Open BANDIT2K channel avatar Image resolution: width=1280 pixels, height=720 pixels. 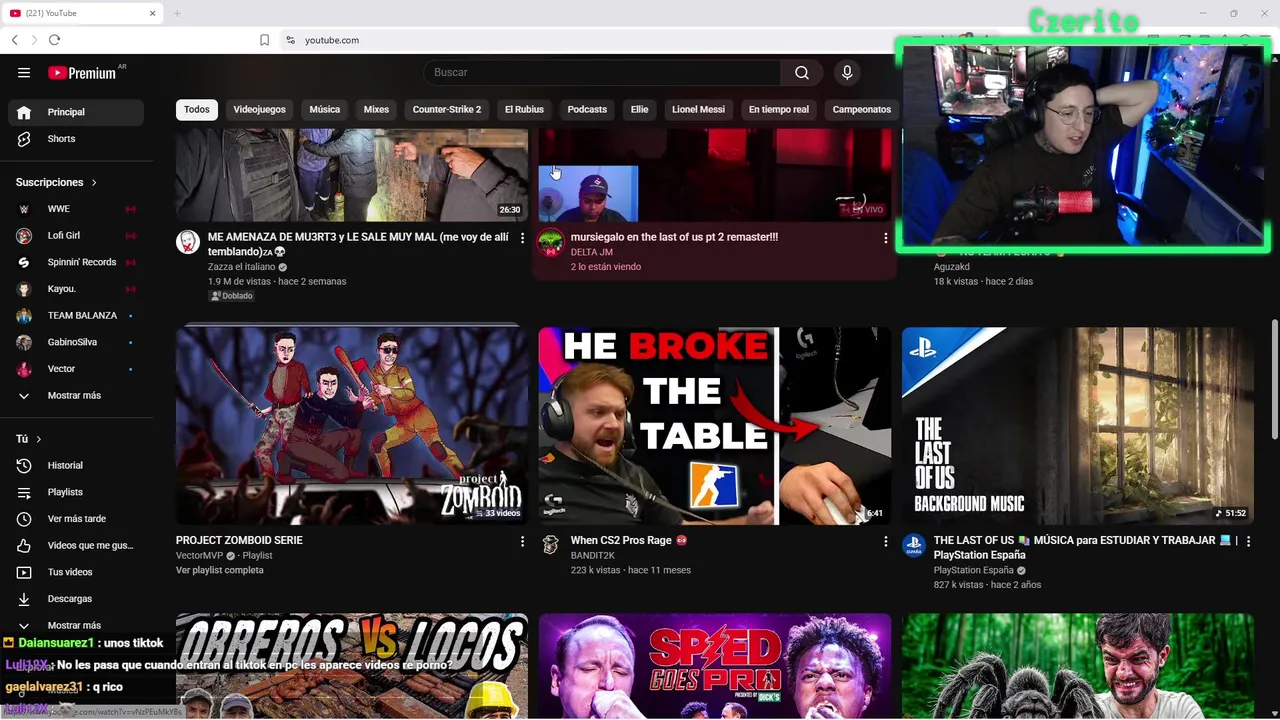[550, 545]
